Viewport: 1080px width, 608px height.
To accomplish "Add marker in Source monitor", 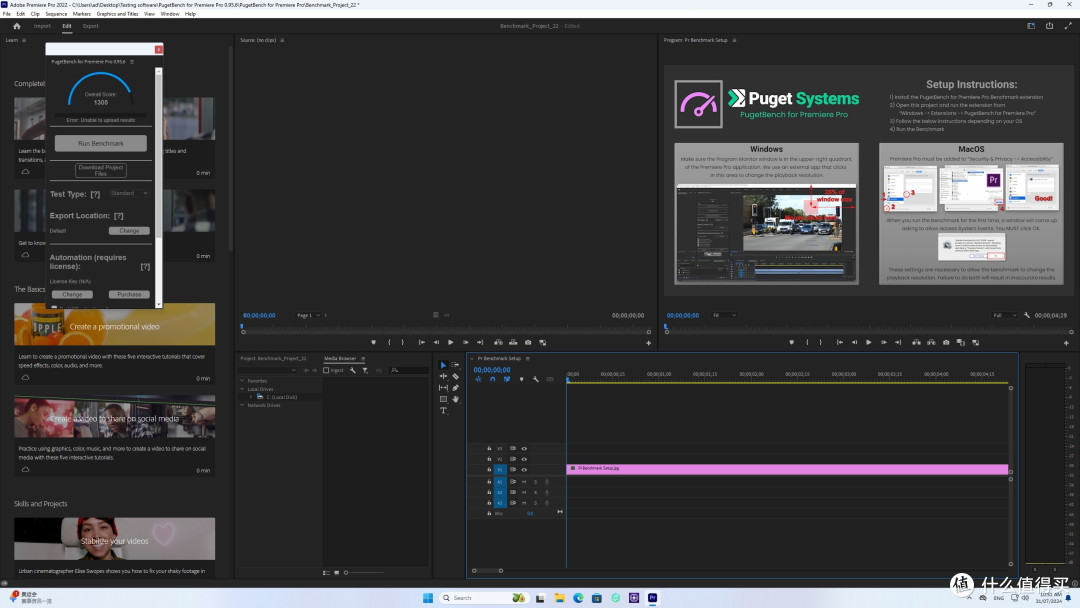I will click(373, 342).
